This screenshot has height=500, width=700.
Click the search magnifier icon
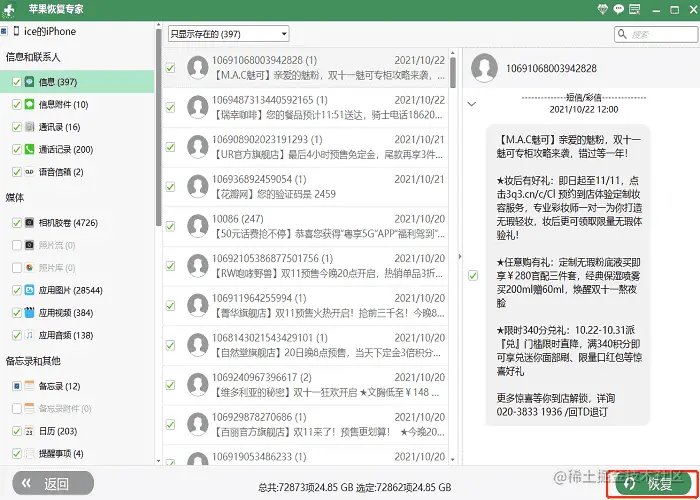click(622, 34)
